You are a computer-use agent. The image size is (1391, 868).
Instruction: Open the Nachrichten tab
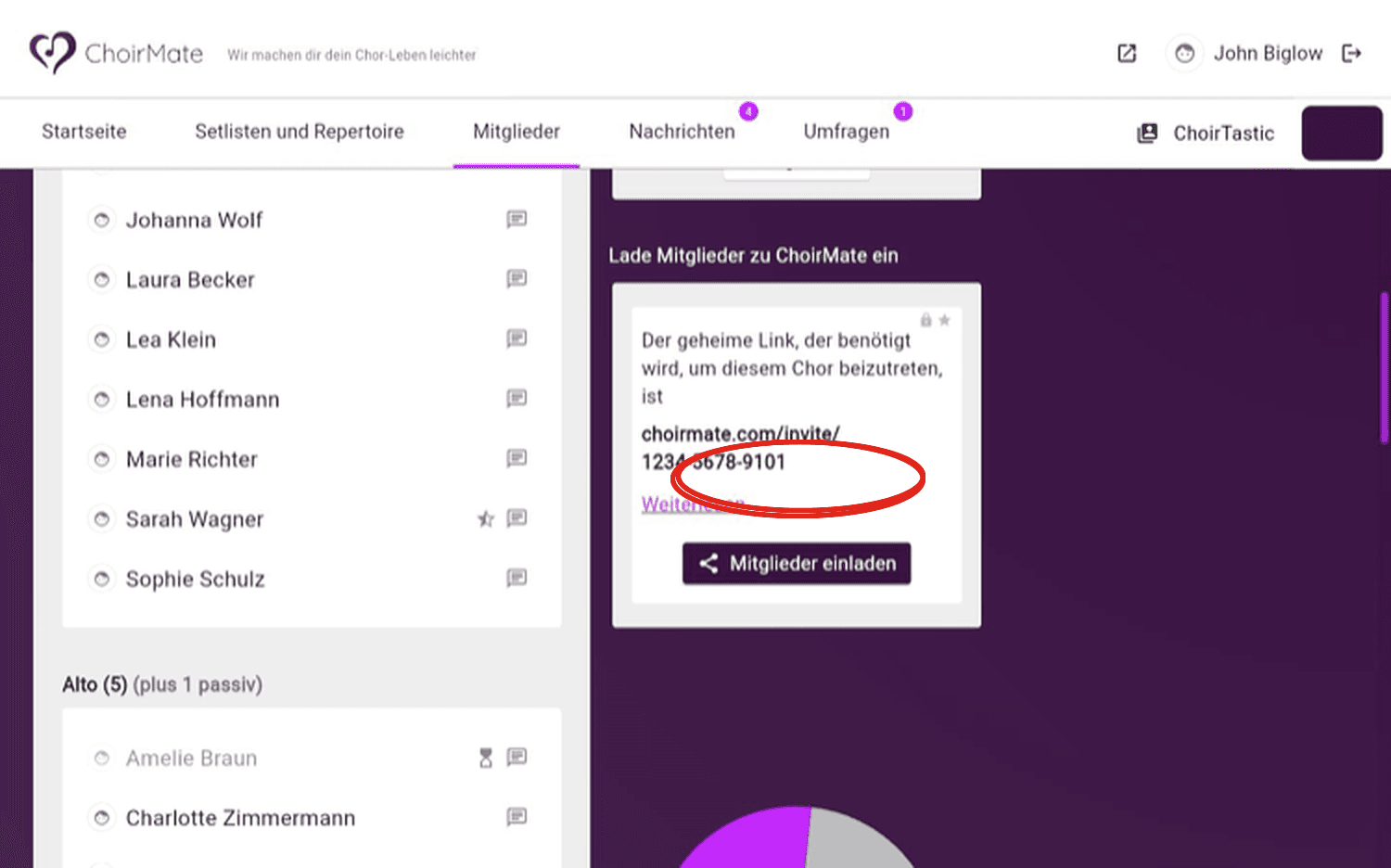pyautogui.click(x=682, y=132)
